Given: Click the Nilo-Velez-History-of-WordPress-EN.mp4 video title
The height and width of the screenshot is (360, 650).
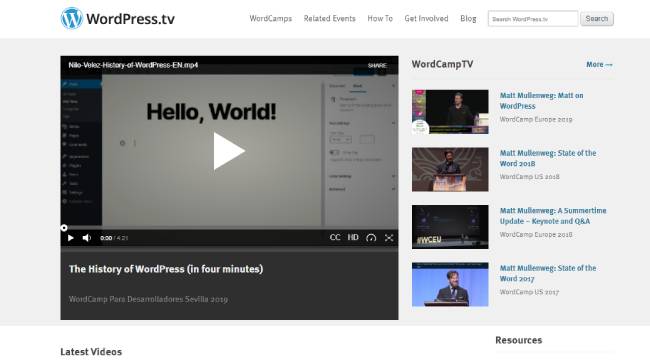Looking at the screenshot, I should click(133, 65).
